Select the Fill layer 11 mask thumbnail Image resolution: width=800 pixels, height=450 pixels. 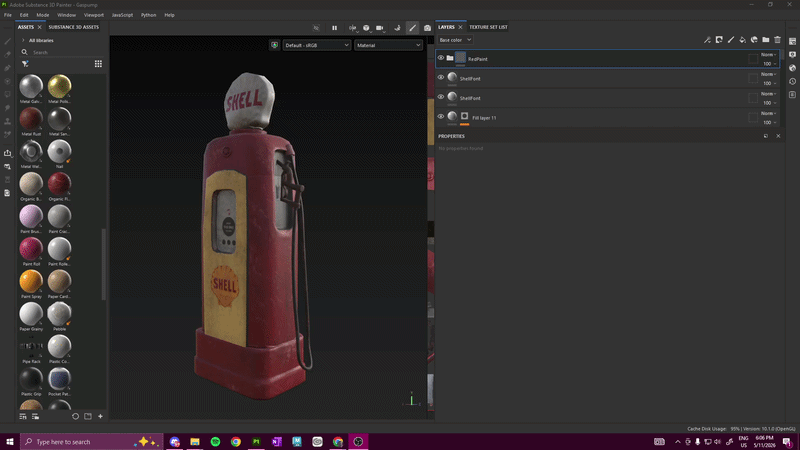pos(464,116)
